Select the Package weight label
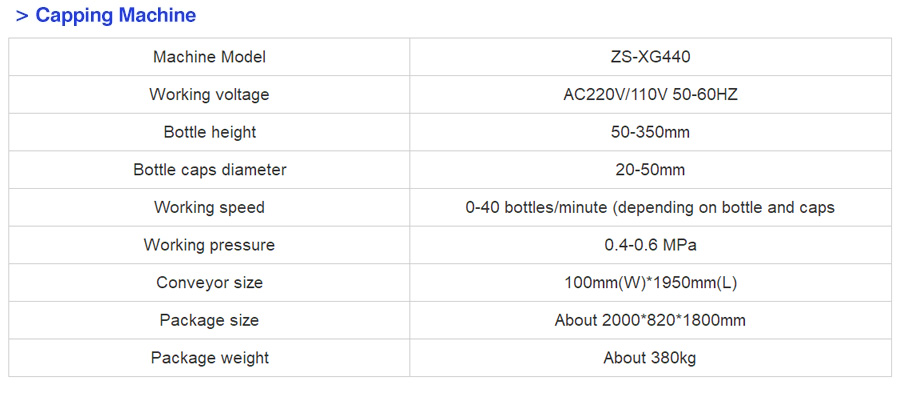The width and height of the screenshot is (900, 408). (209, 358)
